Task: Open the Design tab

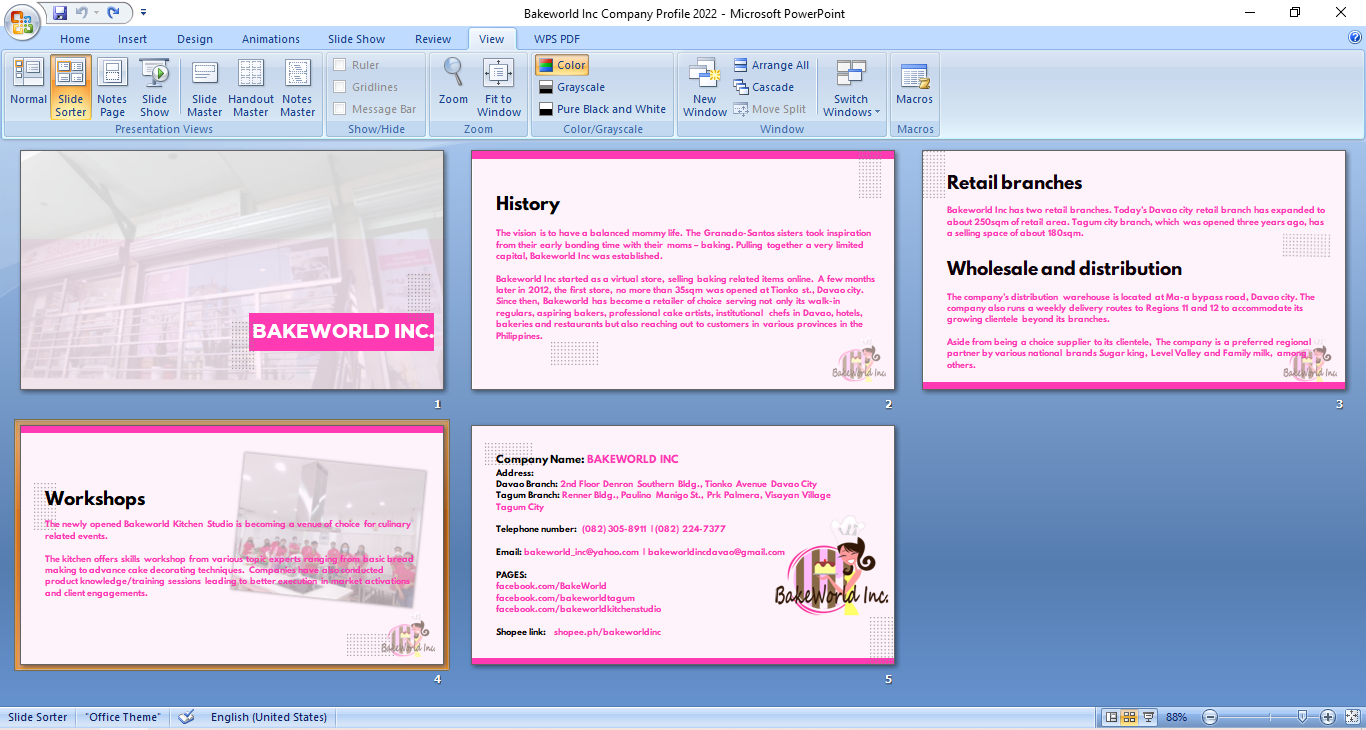Action: tap(195, 39)
